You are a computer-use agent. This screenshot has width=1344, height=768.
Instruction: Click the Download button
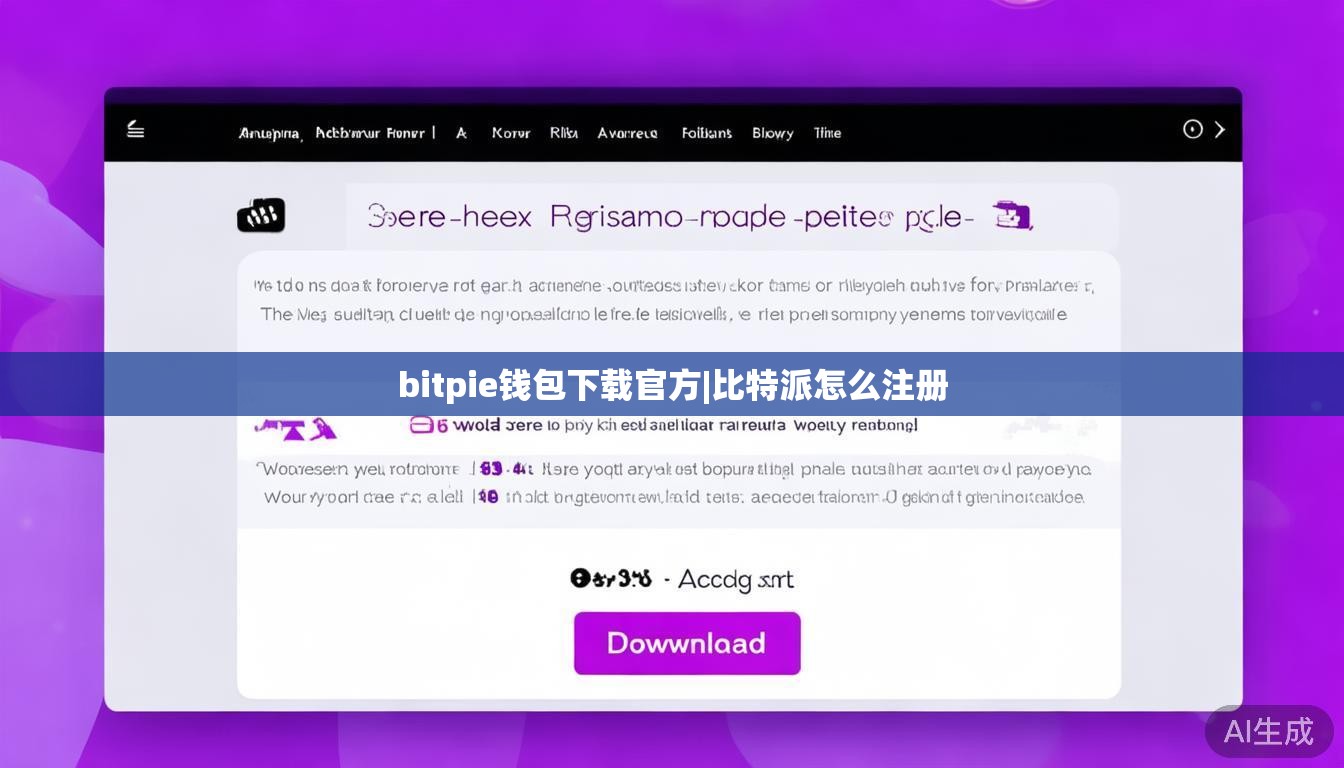pyautogui.click(x=687, y=643)
